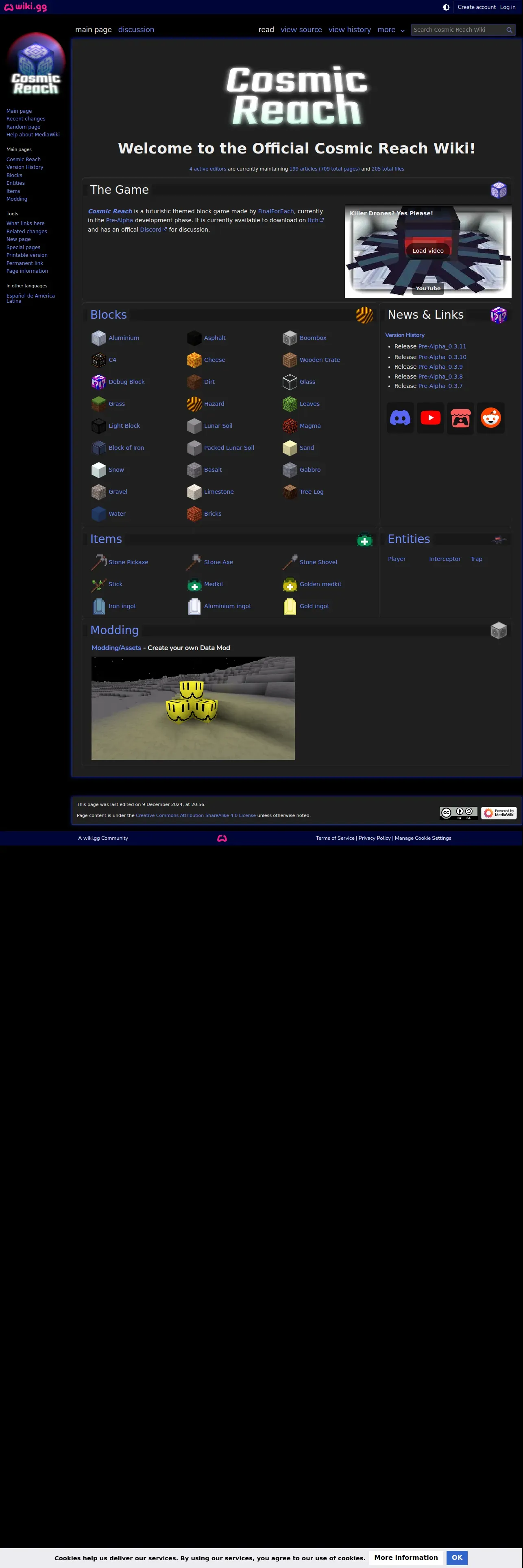Open What links here in Tools
Screen dimensions: 523x1568
(26, 223)
